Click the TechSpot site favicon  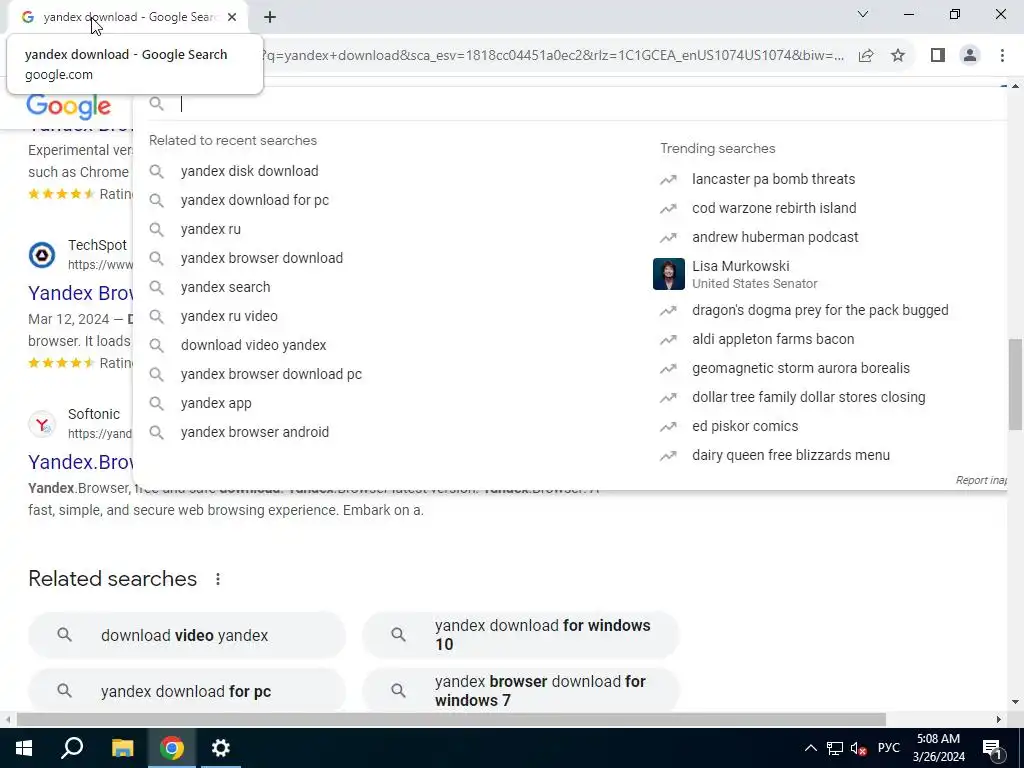(x=42, y=255)
